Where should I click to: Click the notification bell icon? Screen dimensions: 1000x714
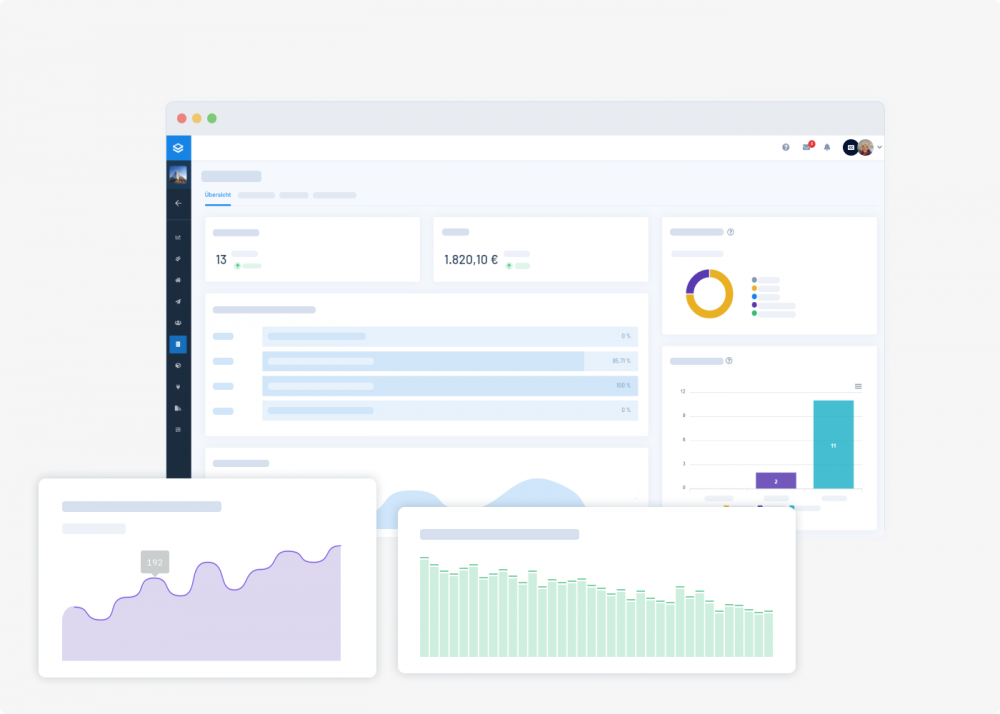pyautogui.click(x=827, y=147)
